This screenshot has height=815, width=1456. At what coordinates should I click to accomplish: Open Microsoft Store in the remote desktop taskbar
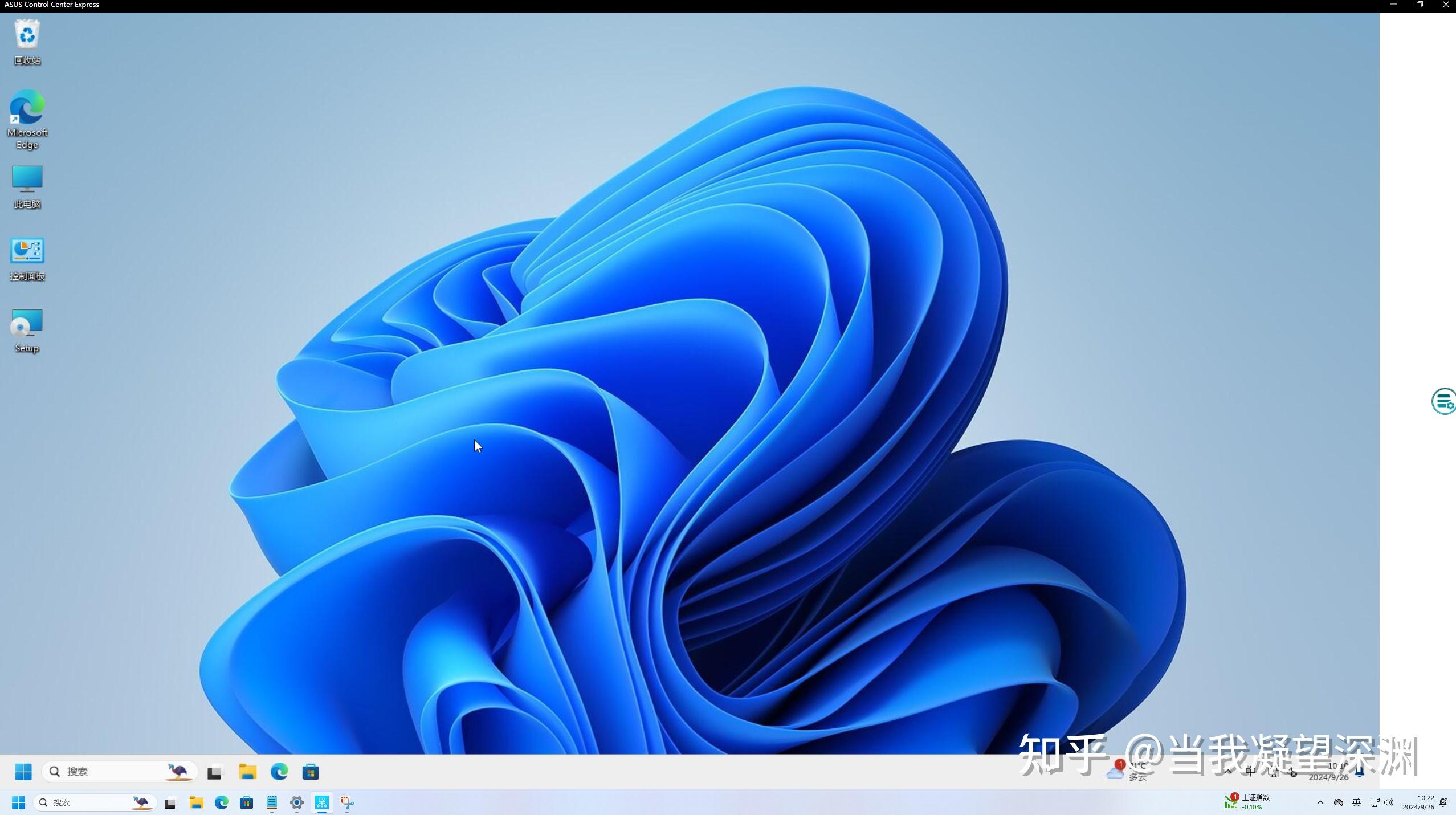(x=311, y=772)
